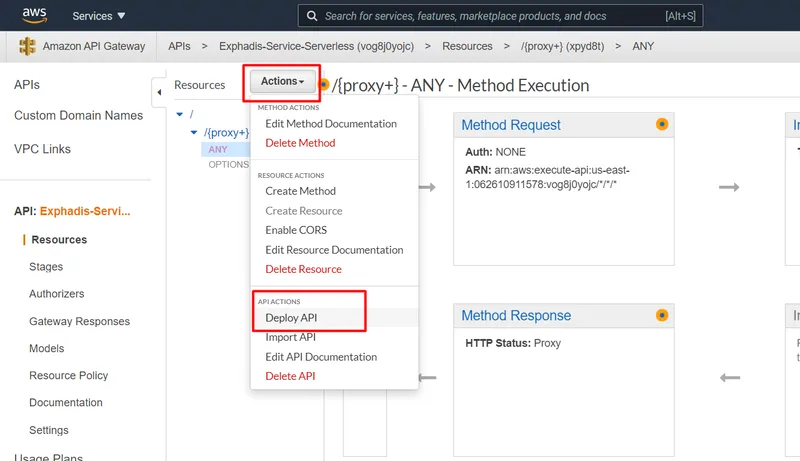Open Authorizers section

pyautogui.click(x=57, y=294)
